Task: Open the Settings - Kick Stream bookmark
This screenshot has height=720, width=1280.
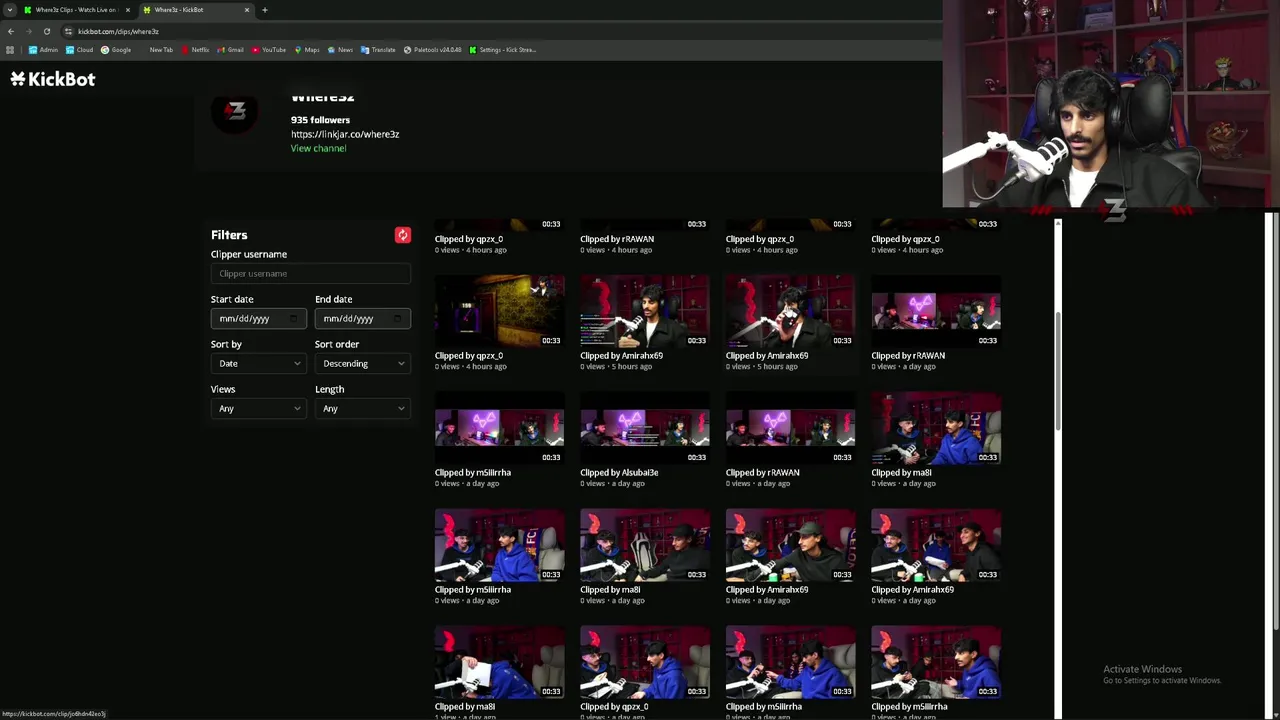Action: [503, 49]
